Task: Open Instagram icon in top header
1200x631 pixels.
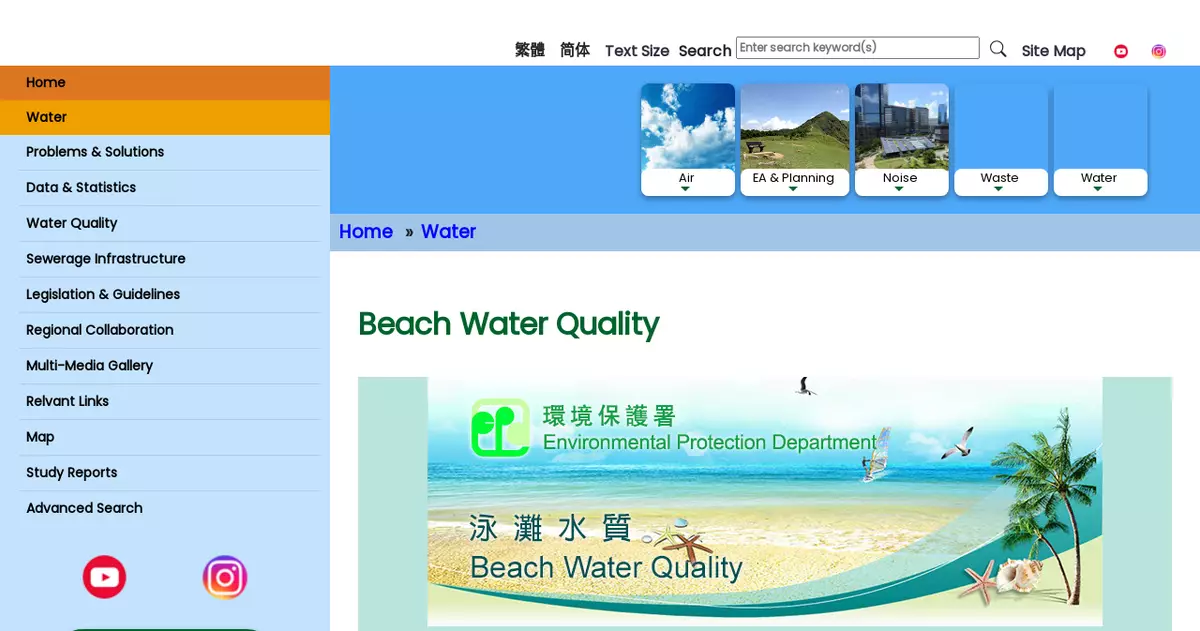Action: (x=1158, y=51)
